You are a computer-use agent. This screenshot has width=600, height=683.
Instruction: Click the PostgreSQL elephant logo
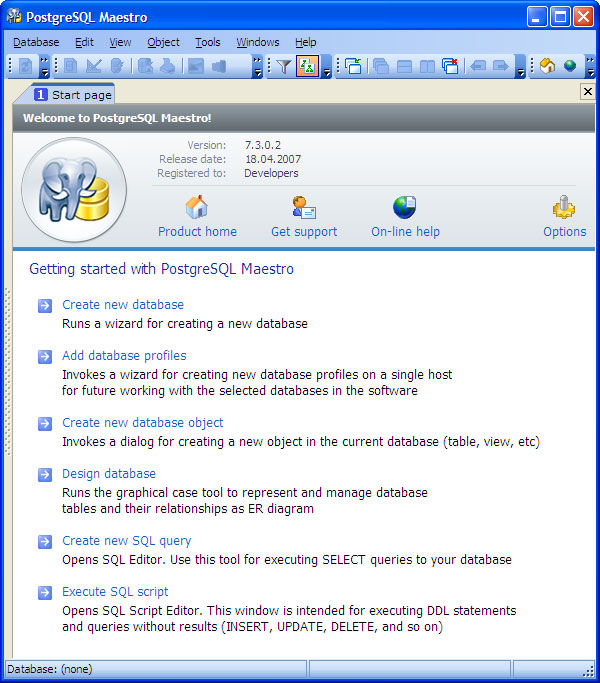tap(74, 190)
